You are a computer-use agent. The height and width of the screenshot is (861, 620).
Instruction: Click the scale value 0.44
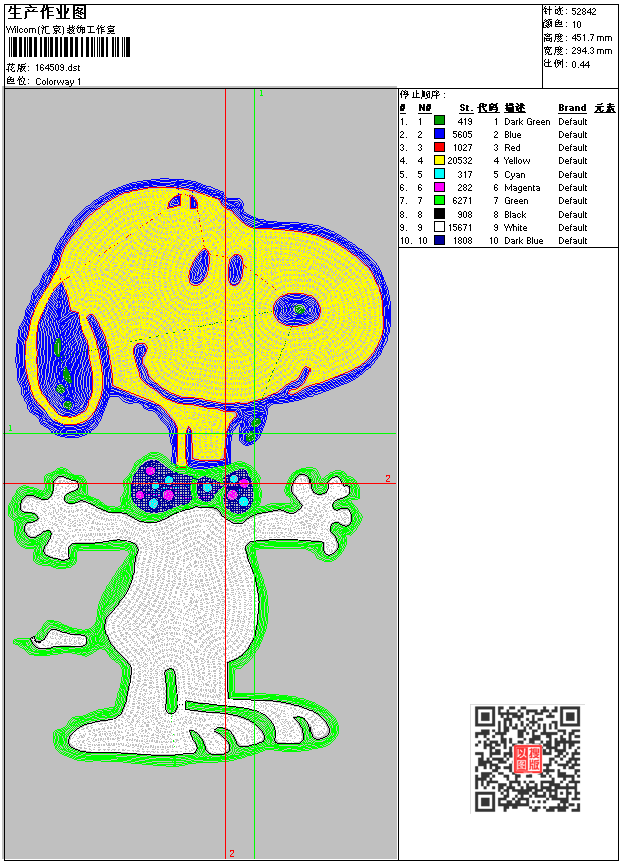[580, 64]
